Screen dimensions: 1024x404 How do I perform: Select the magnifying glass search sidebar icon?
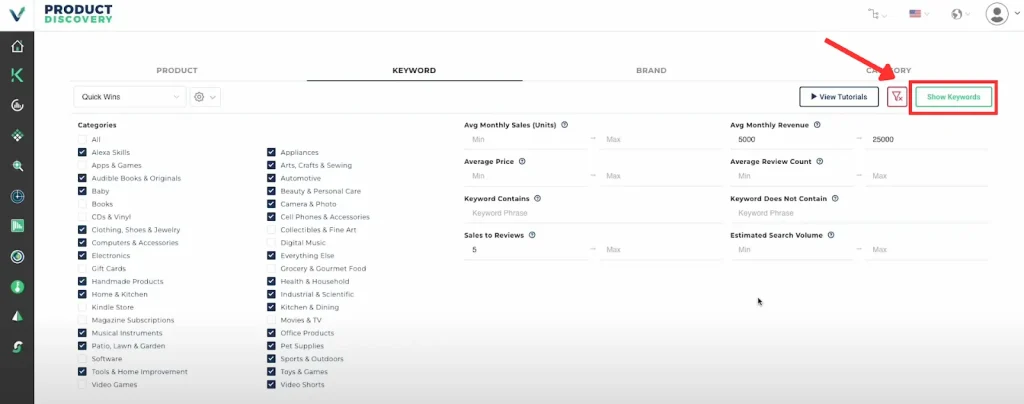(18, 166)
